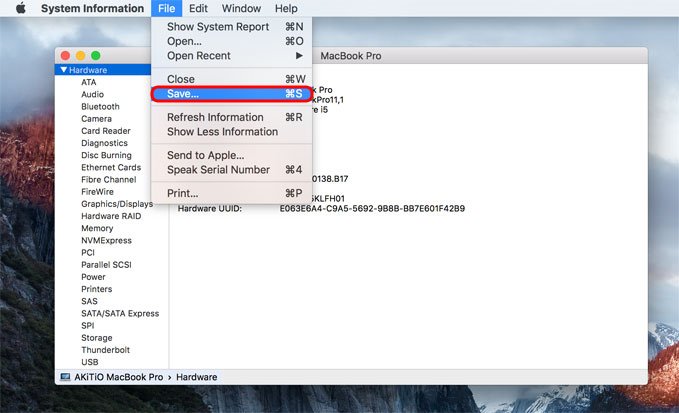The width and height of the screenshot is (679, 413).
Task: Select Show System Report menu item
Action: [217, 26]
